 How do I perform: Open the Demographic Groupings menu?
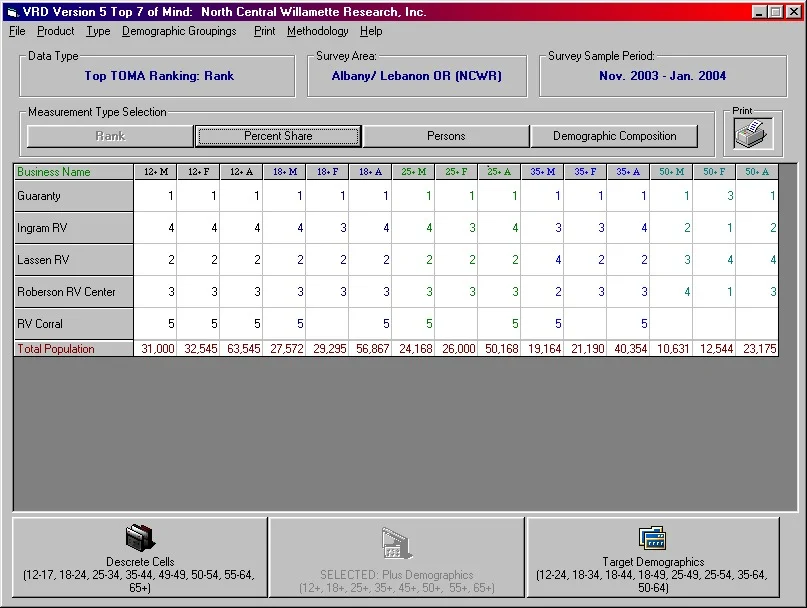179,31
